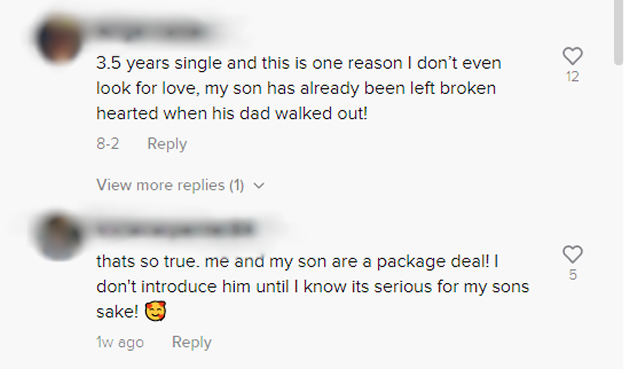Like the "3.5 years single" comment
Screen dimensions: 630x369
(x=572, y=56)
